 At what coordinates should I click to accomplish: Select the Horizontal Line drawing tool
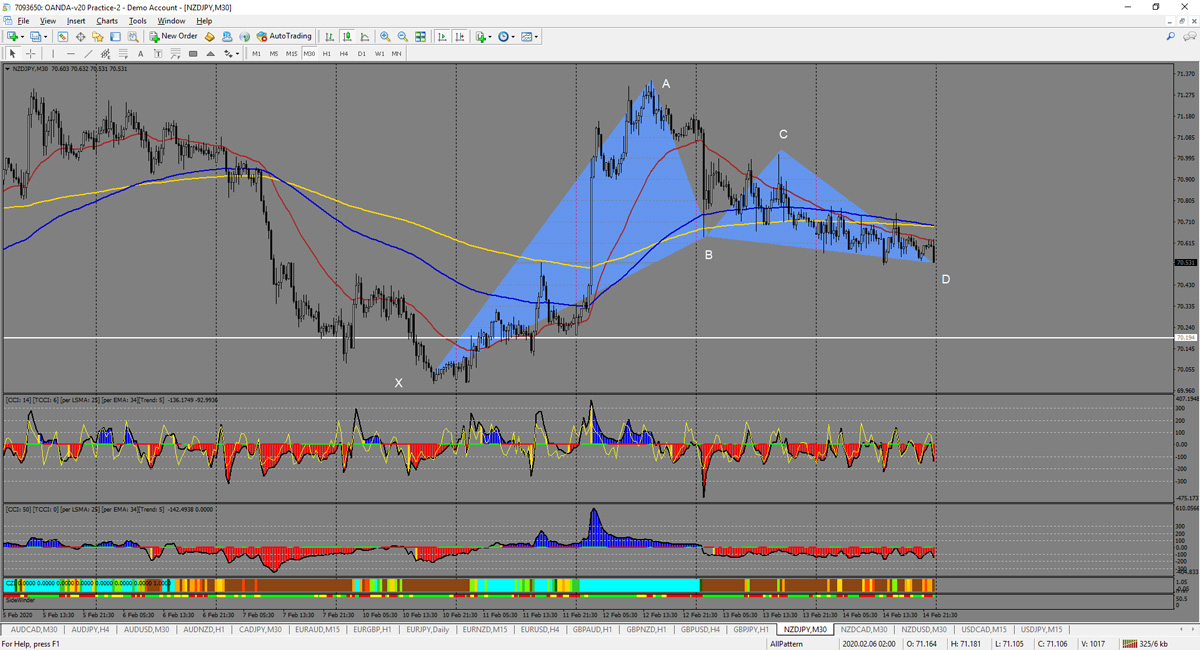tap(70, 53)
